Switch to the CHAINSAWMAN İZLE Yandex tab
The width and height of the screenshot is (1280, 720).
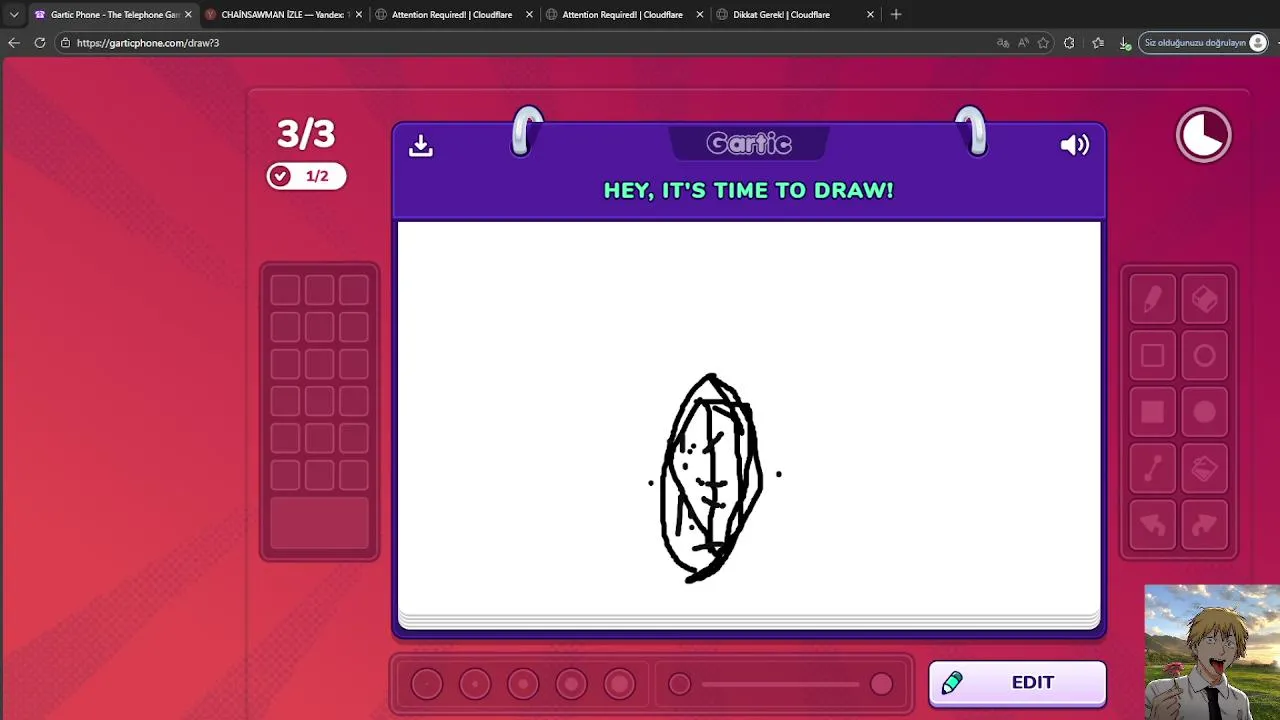[283, 14]
